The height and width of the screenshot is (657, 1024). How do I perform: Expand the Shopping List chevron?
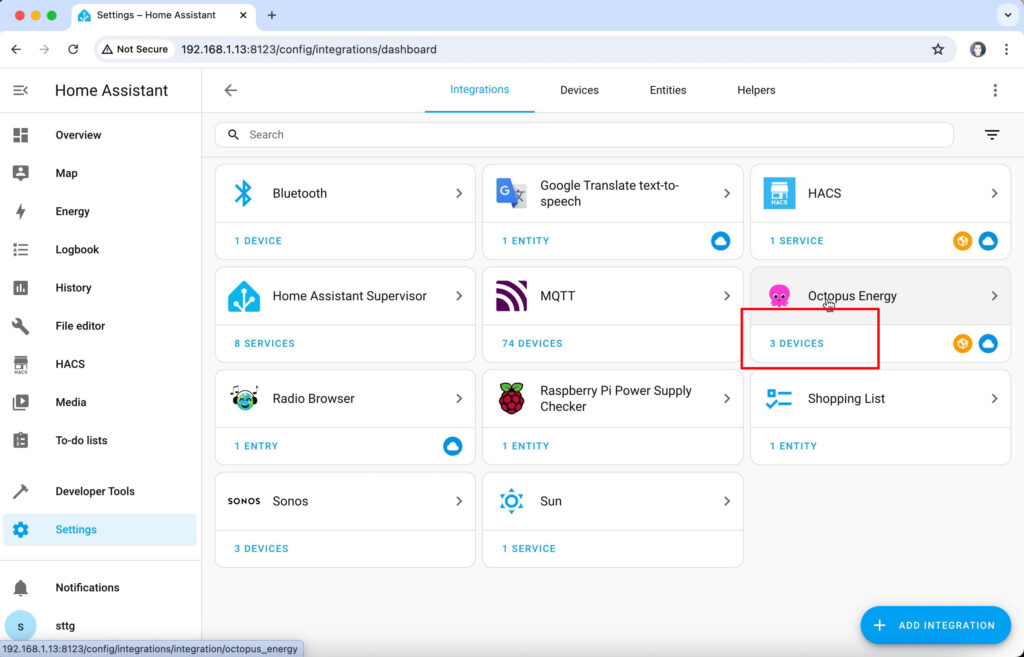(995, 398)
